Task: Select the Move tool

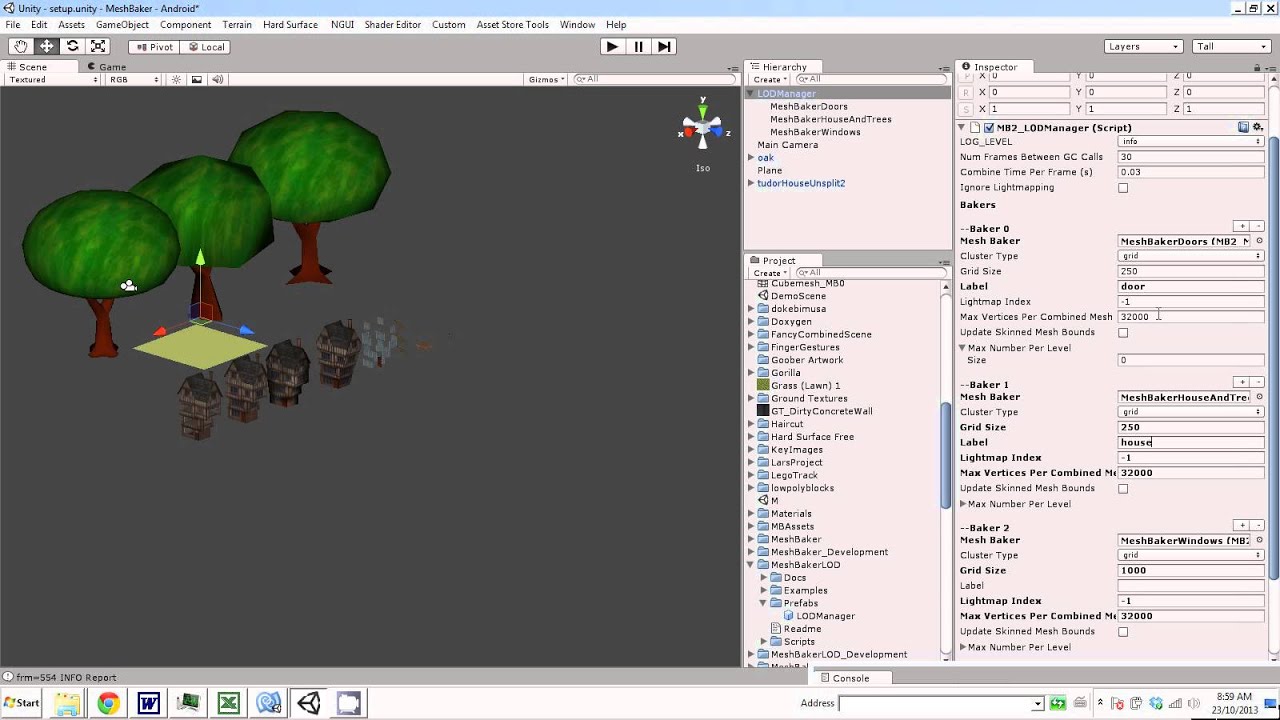Action: click(x=47, y=46)
